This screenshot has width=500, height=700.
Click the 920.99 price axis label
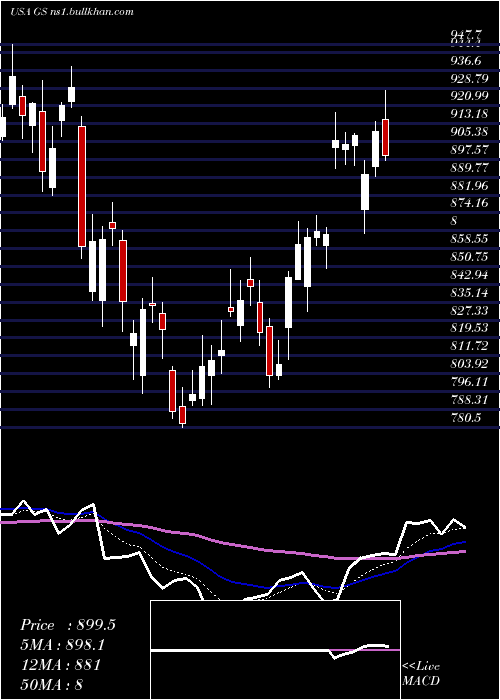[x=469, y=96]
